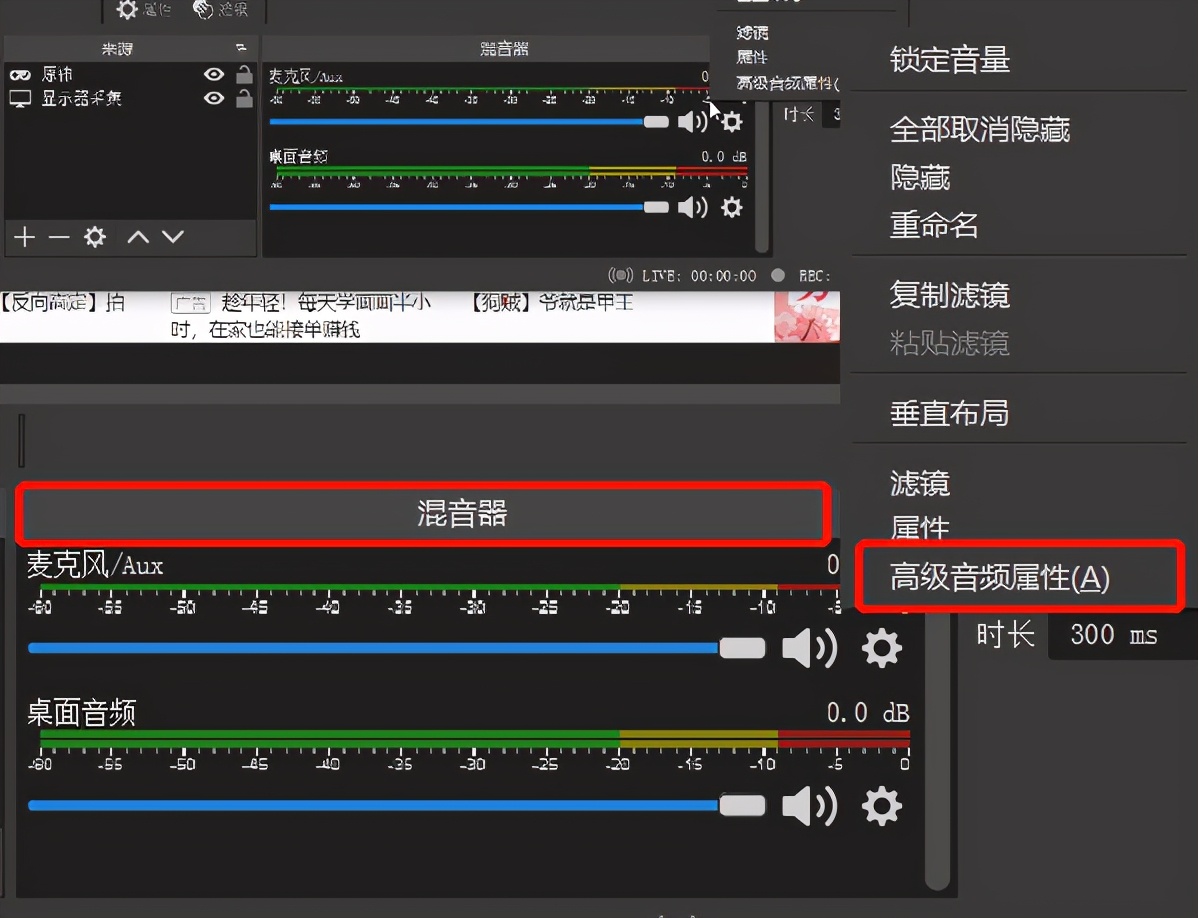This screenshot has height=918, width=1198.
Task: Move selected source down with the arrow icon
Action: tap(172, 237)
